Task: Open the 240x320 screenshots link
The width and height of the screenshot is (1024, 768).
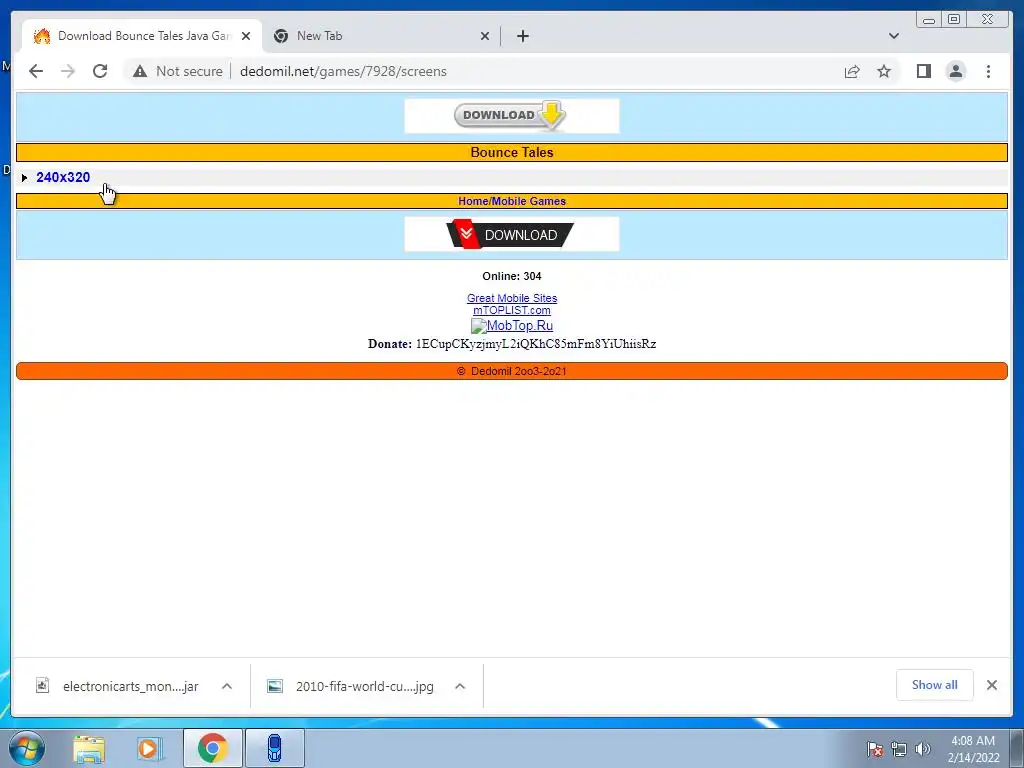Action: tap(63, 177)
